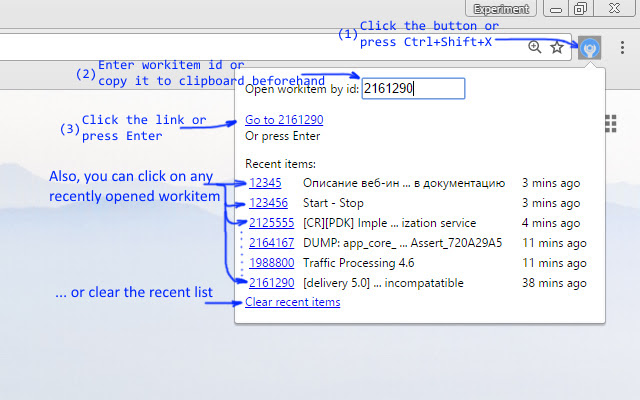This screenshot has width=640, height=400.
Task: Open recent workitem 1988800
Action: [271, 263]
